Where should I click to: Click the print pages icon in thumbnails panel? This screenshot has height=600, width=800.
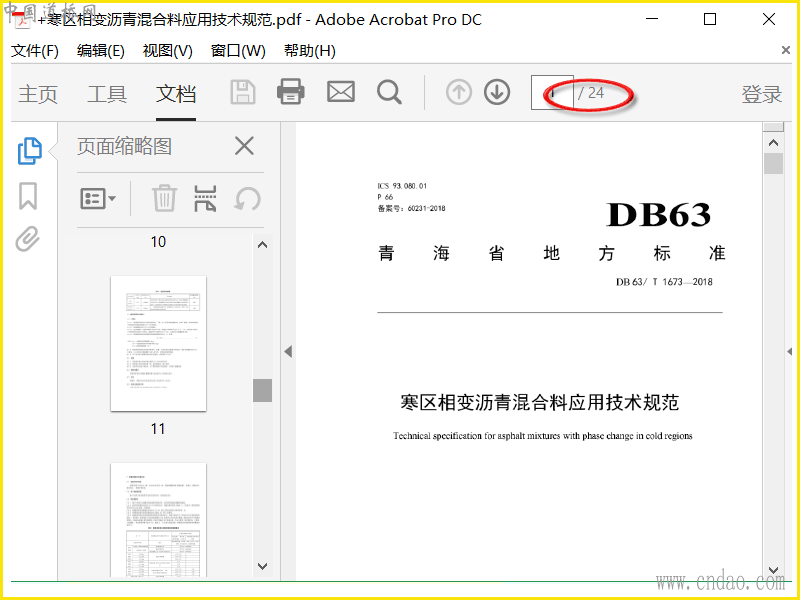tap(205, 198)
